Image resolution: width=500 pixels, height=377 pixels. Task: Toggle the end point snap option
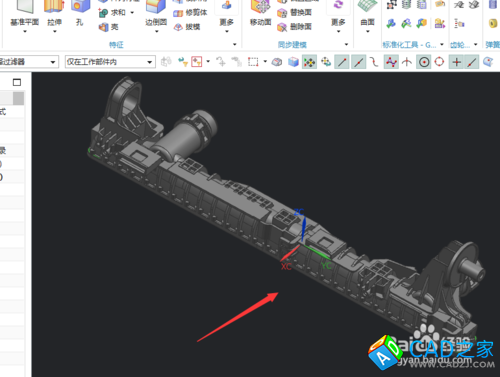342,62
